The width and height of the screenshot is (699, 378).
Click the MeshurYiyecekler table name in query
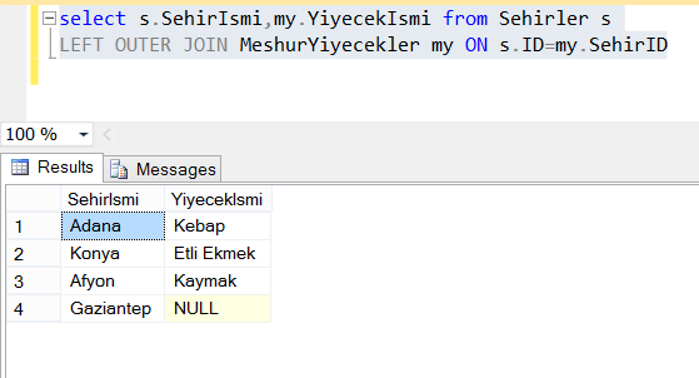[329, 45]
